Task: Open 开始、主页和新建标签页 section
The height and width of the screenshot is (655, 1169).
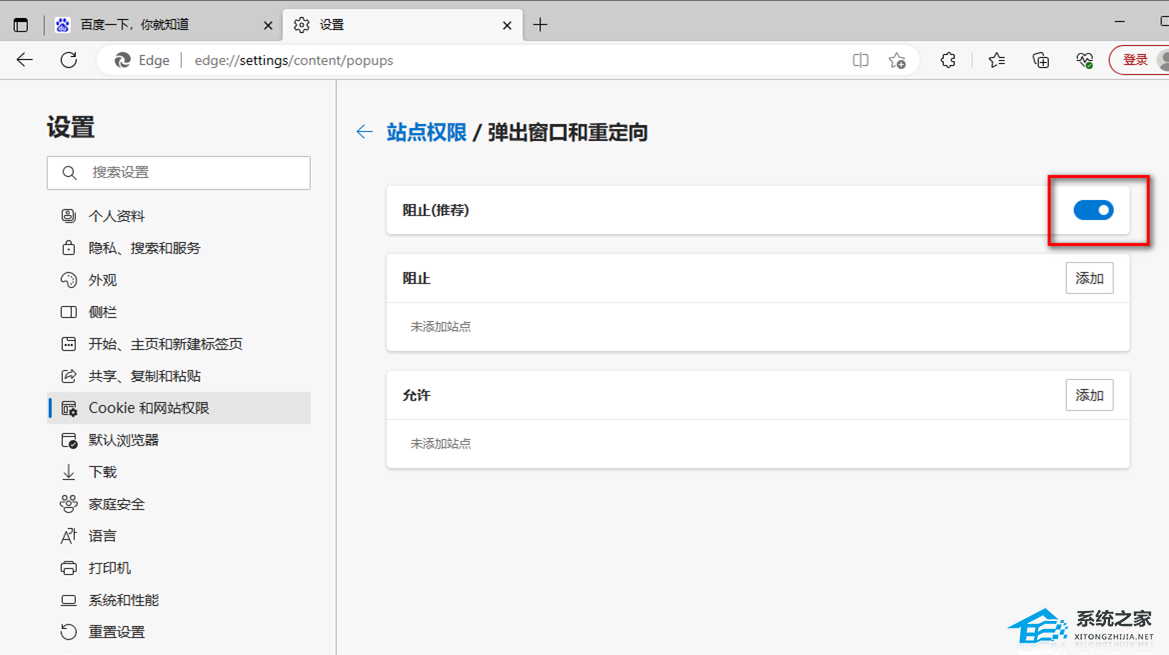Action: click(x=179, y=344)
